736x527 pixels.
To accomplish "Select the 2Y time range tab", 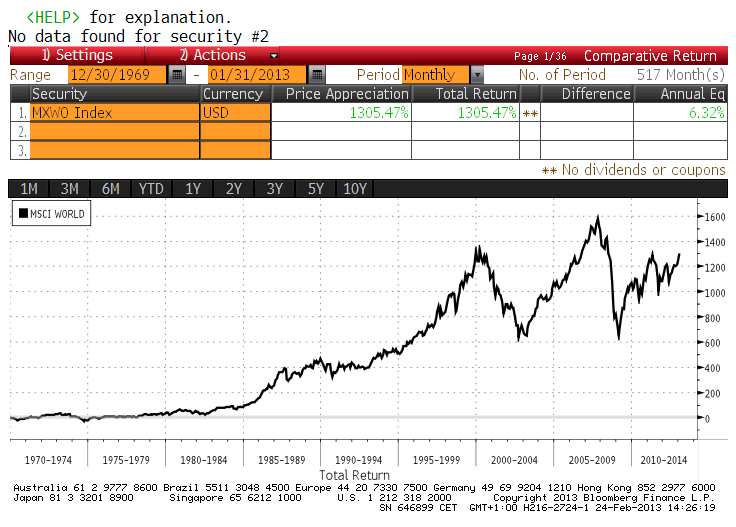I will pyautogui.click(x=233, y=189).
